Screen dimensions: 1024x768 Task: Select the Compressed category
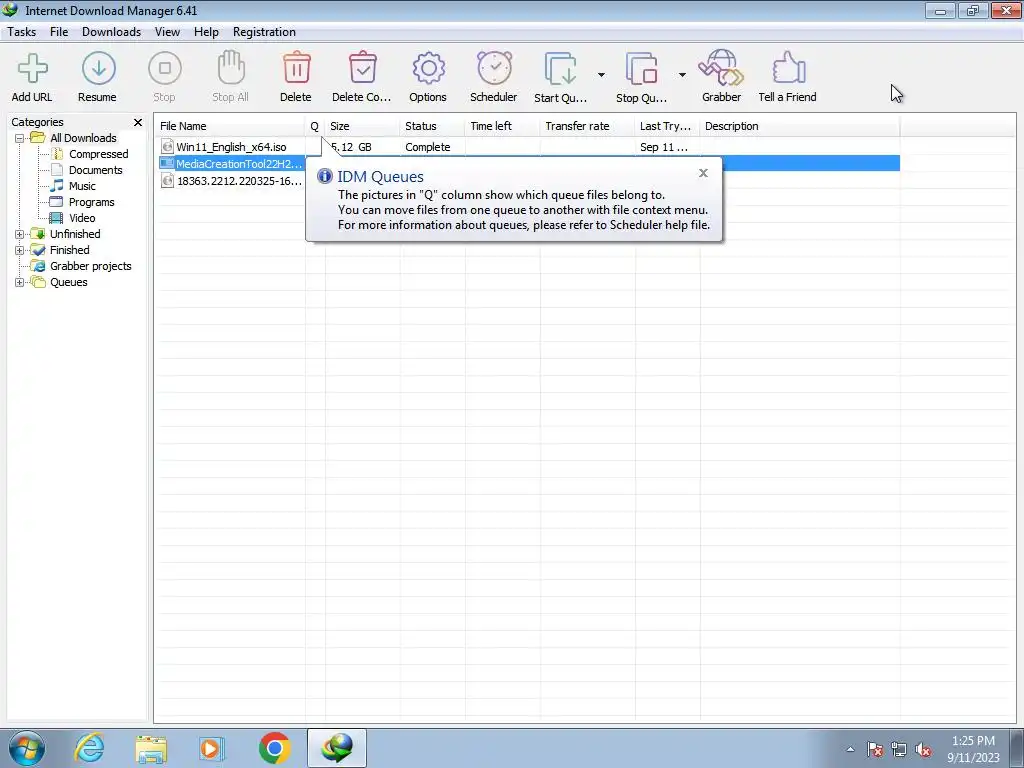[x=99, y=154]
